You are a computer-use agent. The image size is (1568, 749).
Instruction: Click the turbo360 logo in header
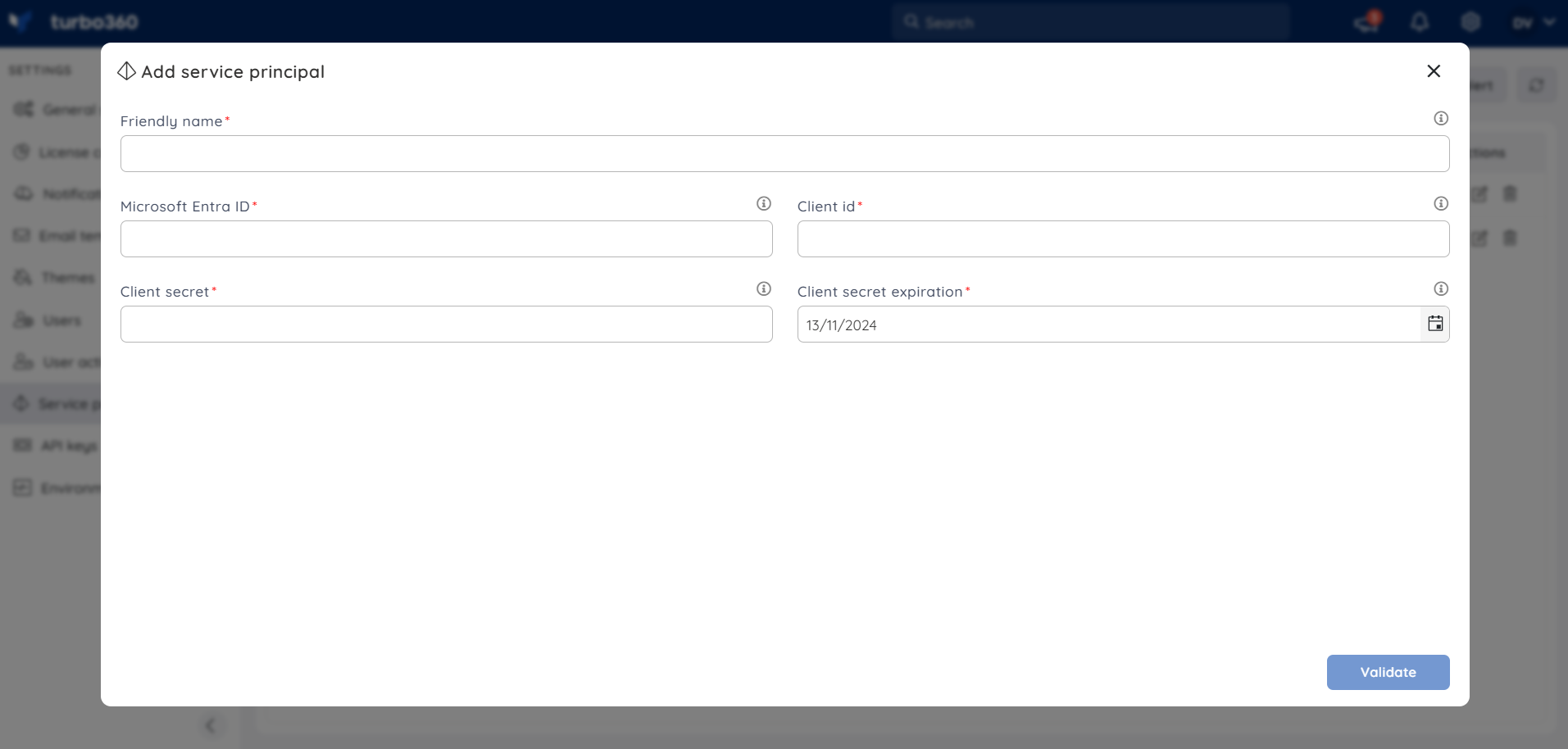[74, 21]
